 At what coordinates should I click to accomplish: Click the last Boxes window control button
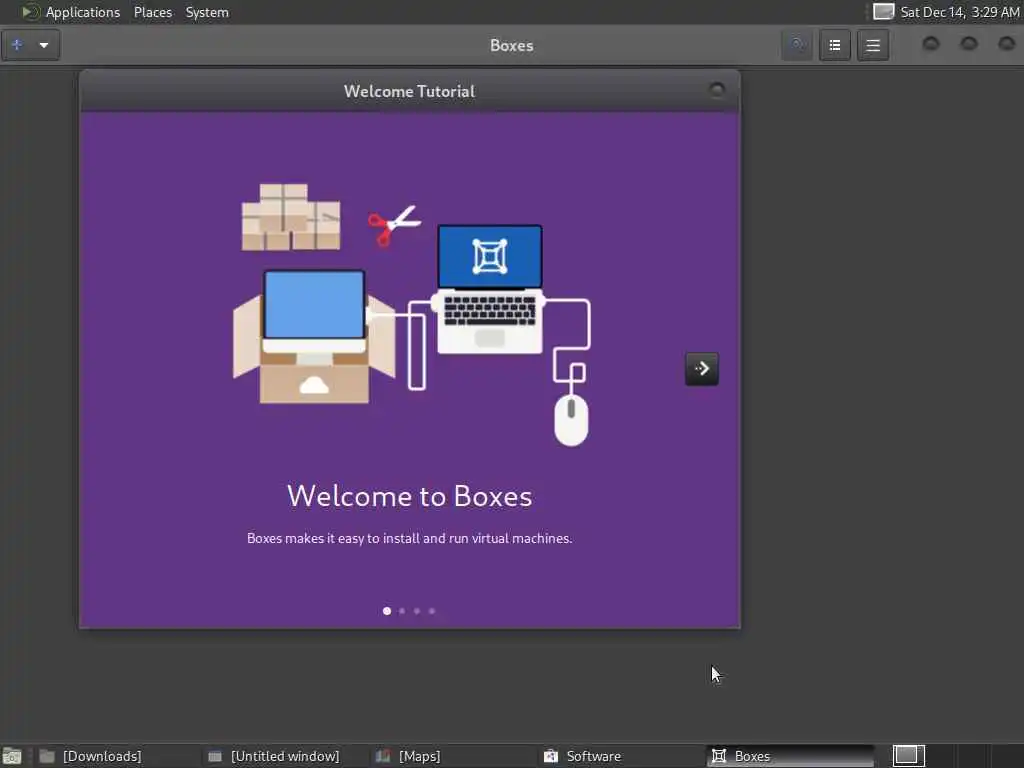1006,44
